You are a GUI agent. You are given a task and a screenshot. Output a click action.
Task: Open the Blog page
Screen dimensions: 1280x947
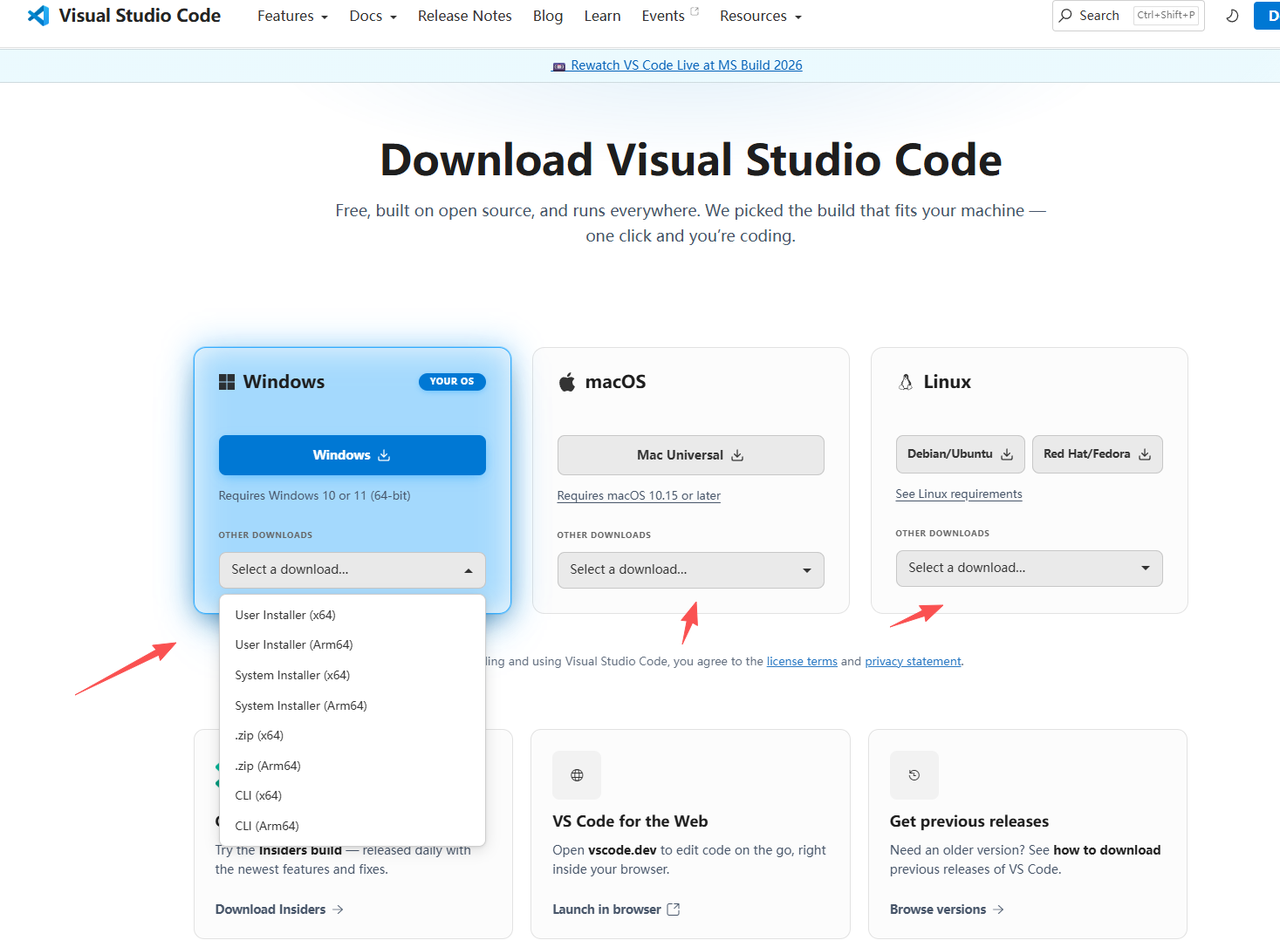point(548,16)
